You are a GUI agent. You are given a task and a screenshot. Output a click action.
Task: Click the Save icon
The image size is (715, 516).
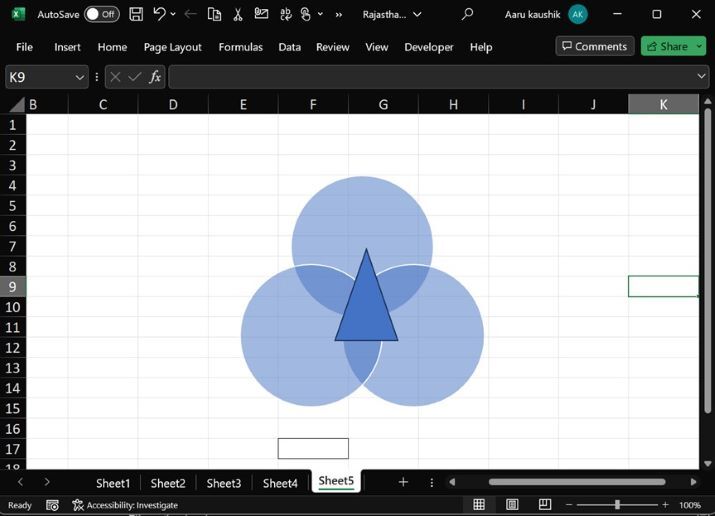[x=136, y=14]
